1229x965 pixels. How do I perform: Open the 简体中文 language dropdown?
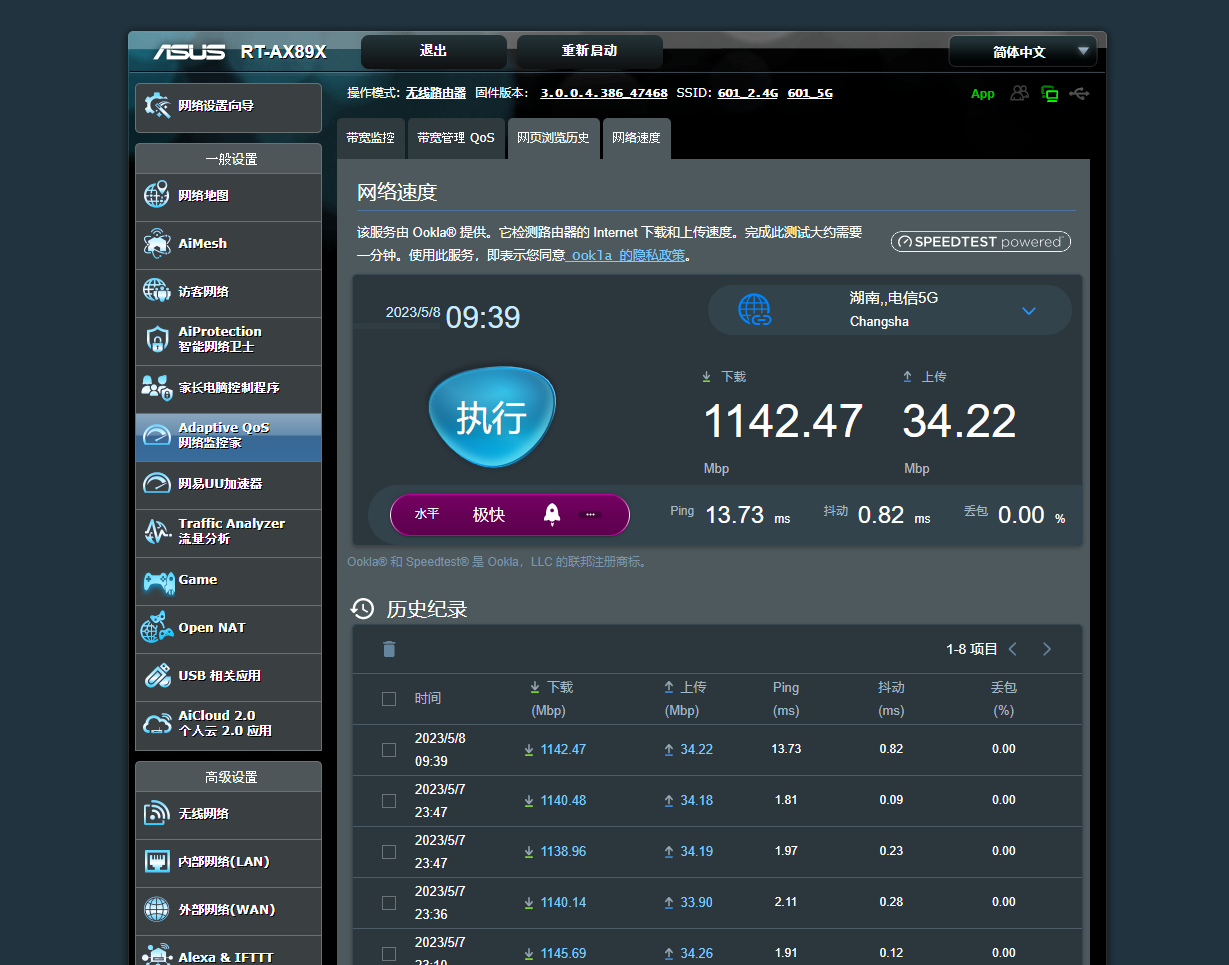tap(1022, 51)
